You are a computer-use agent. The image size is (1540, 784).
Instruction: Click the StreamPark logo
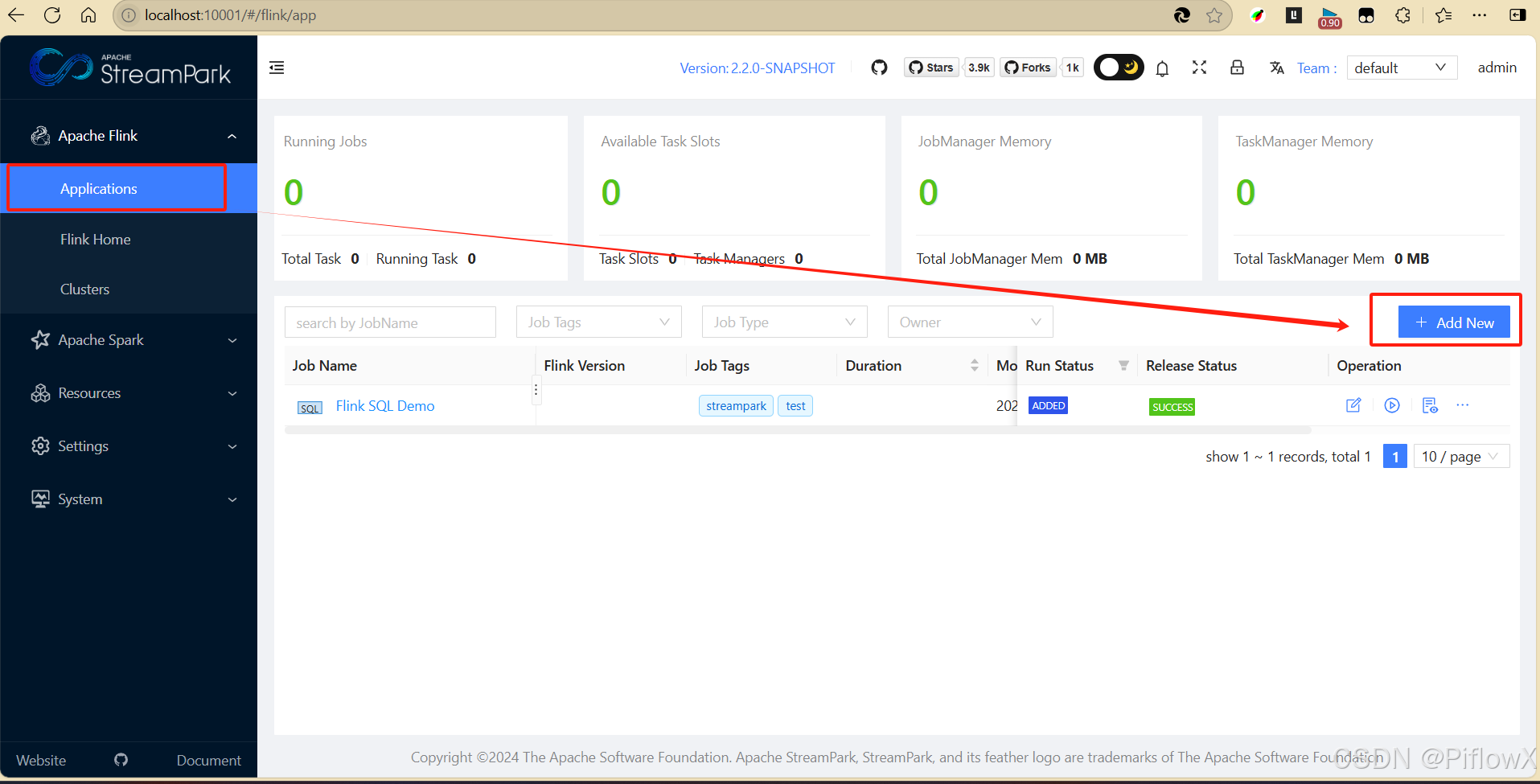(x=130, y=68)
